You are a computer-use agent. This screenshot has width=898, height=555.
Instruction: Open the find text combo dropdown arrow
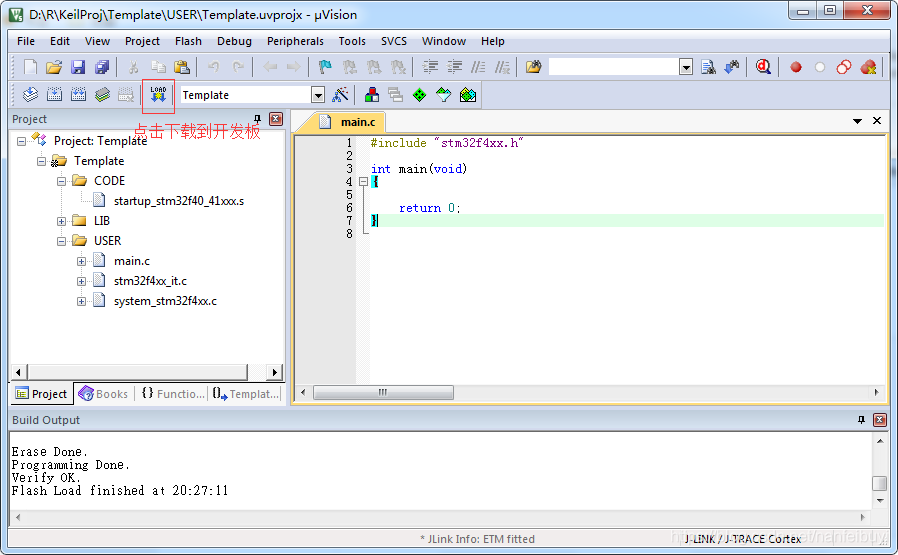tap(686, 67)
